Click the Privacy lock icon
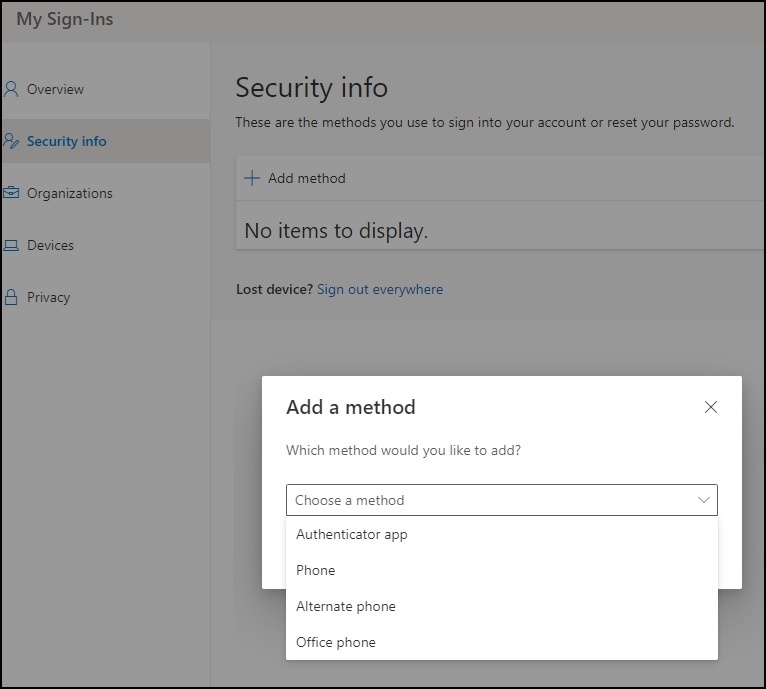Screen dimensions: 766x689 12,297
